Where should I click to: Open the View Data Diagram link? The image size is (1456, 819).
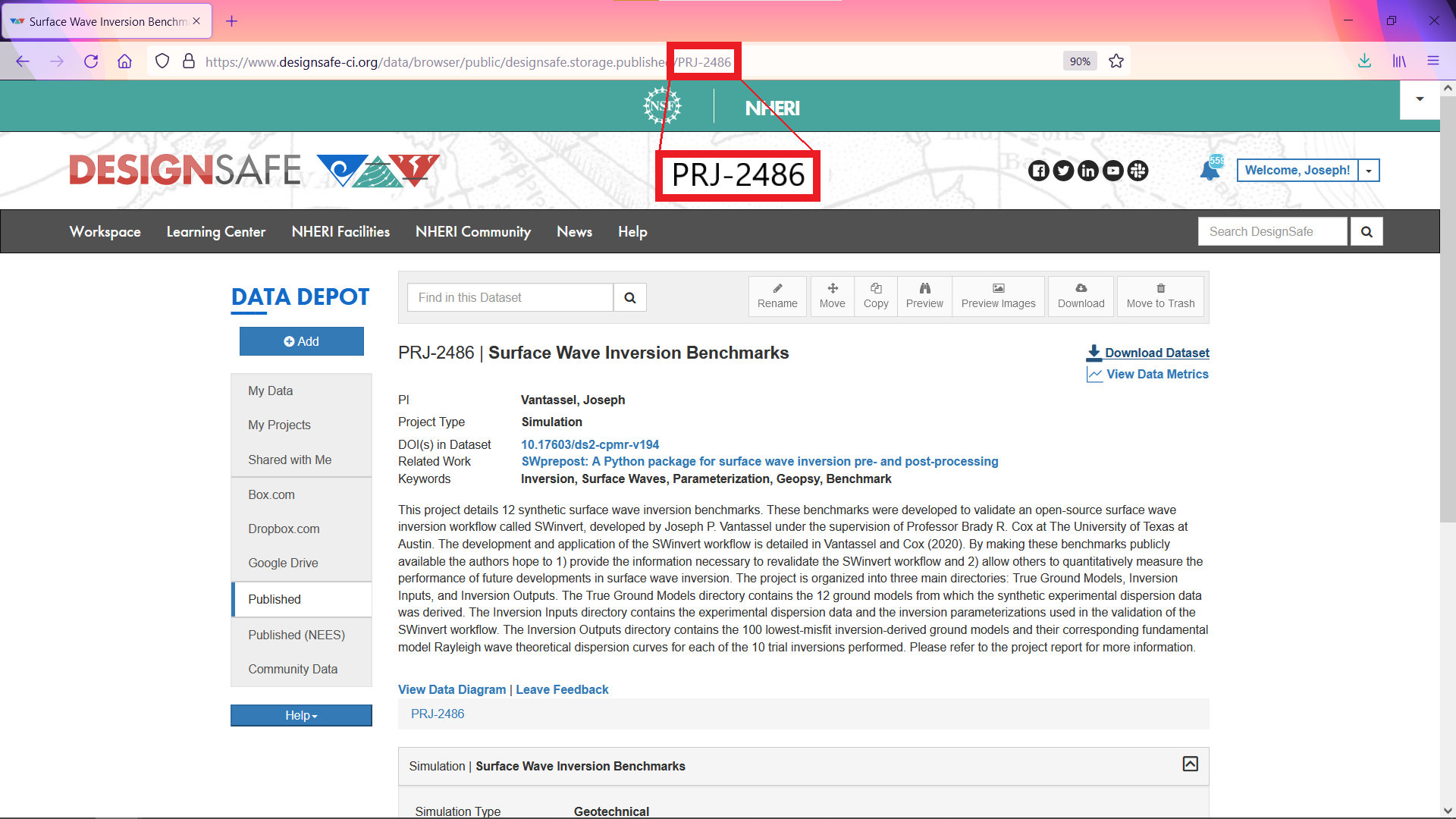click(x=452, y=689)
